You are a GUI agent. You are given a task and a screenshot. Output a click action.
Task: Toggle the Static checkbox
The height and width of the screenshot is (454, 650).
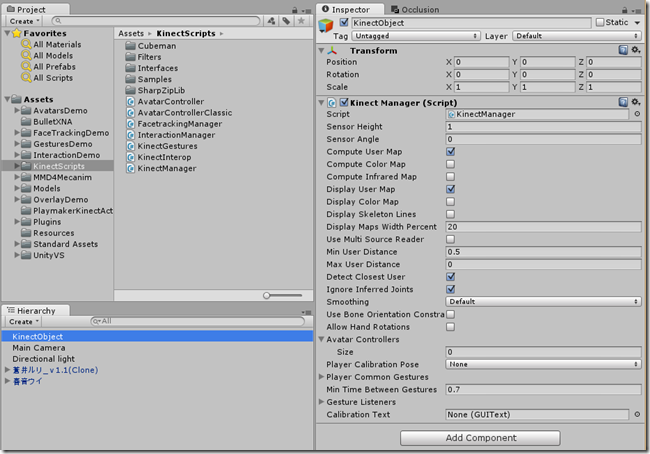coord(599,22)
